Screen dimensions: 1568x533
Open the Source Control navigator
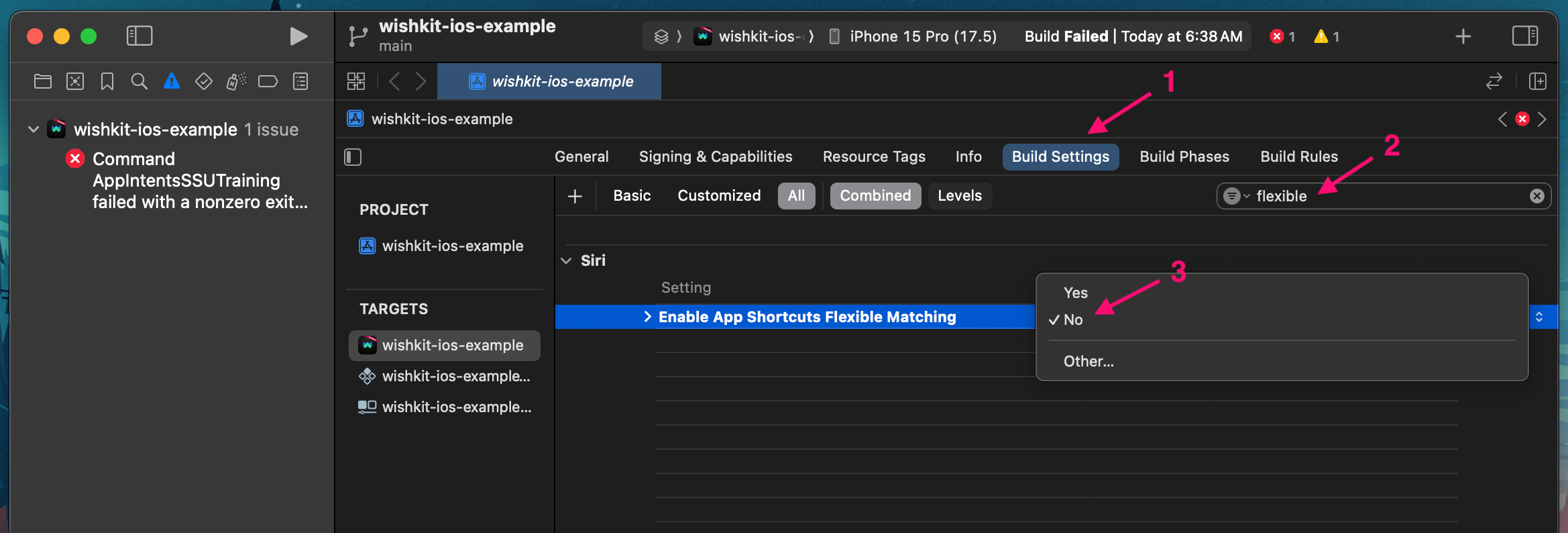tap(75, 81)
